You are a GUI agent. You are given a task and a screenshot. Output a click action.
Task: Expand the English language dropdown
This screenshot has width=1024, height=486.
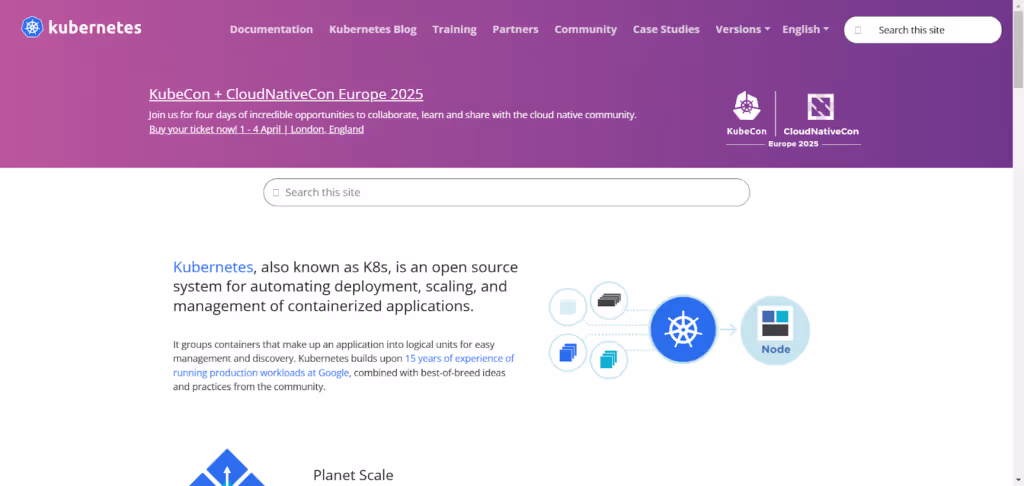[805, 29]
